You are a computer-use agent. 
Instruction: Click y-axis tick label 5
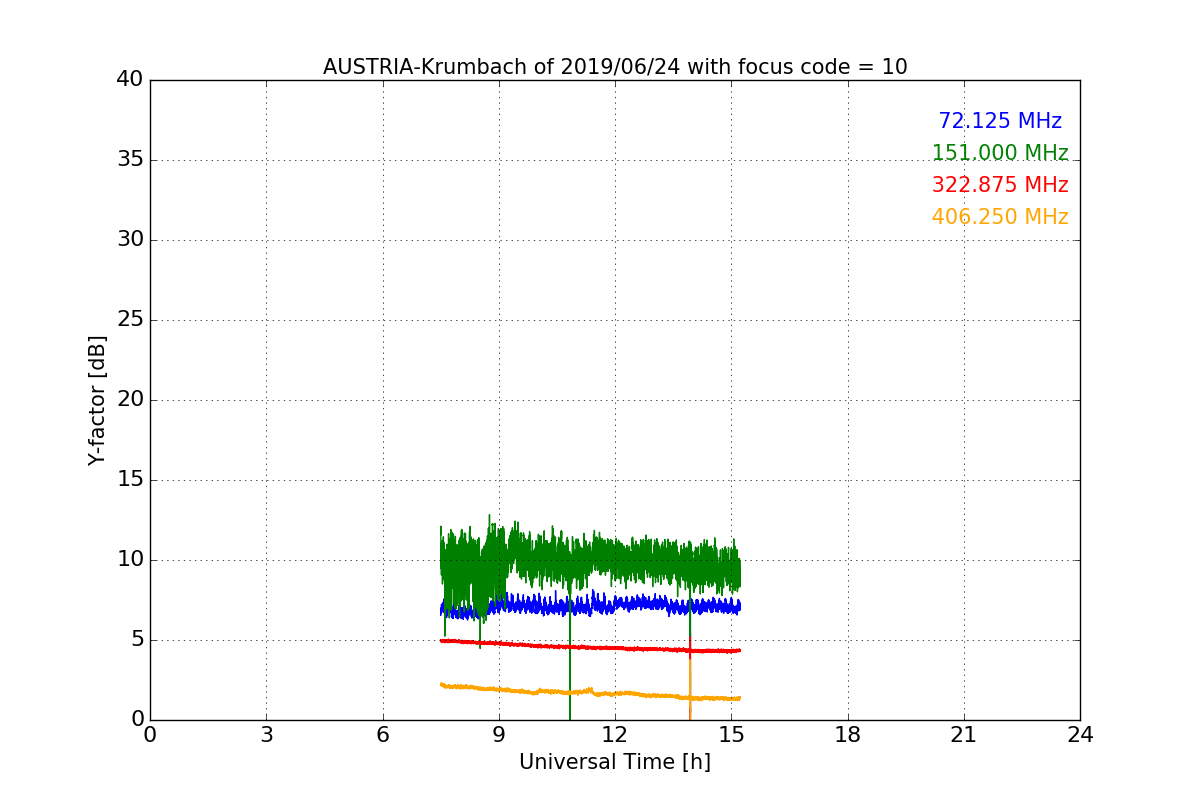click(137, 640)
